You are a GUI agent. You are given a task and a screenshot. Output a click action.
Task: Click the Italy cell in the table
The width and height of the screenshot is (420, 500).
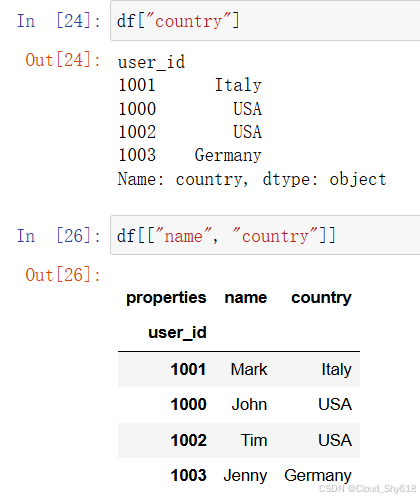[336, 370]
